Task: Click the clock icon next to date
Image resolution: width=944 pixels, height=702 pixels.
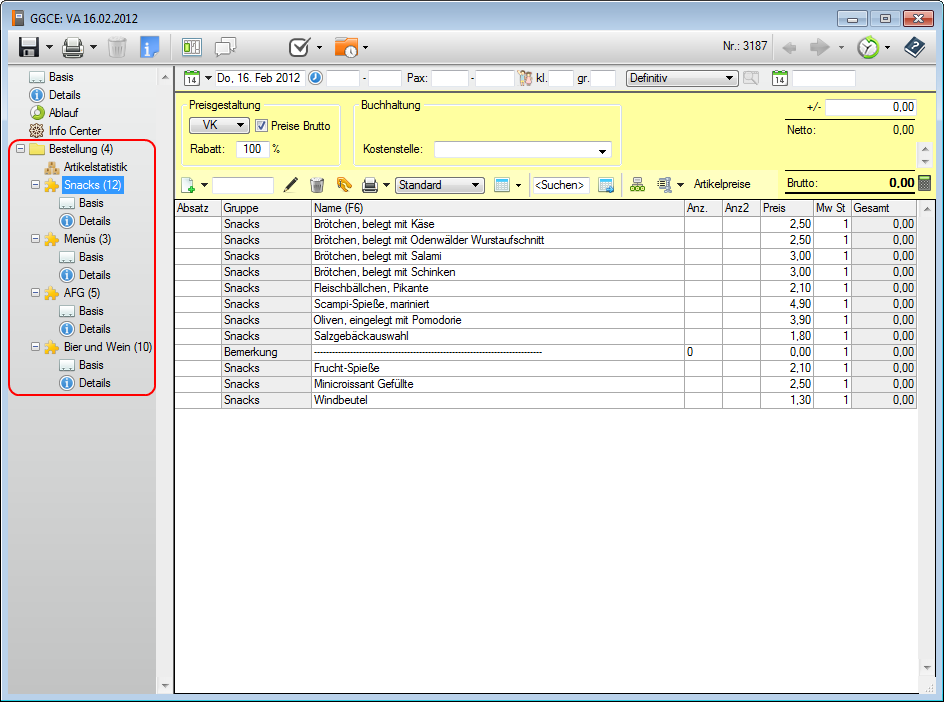Action: coord(315,78)
